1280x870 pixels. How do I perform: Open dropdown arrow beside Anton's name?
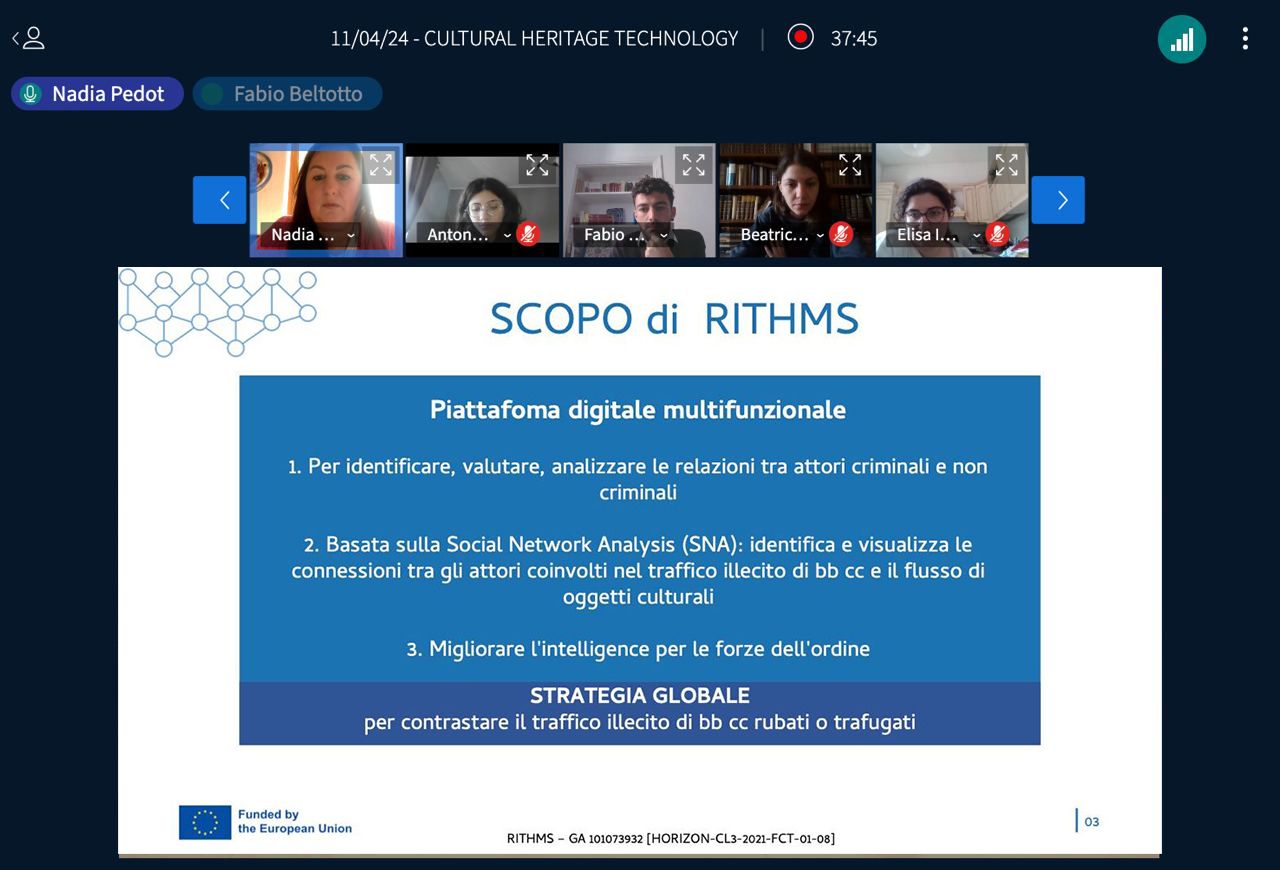pos(507,236)
